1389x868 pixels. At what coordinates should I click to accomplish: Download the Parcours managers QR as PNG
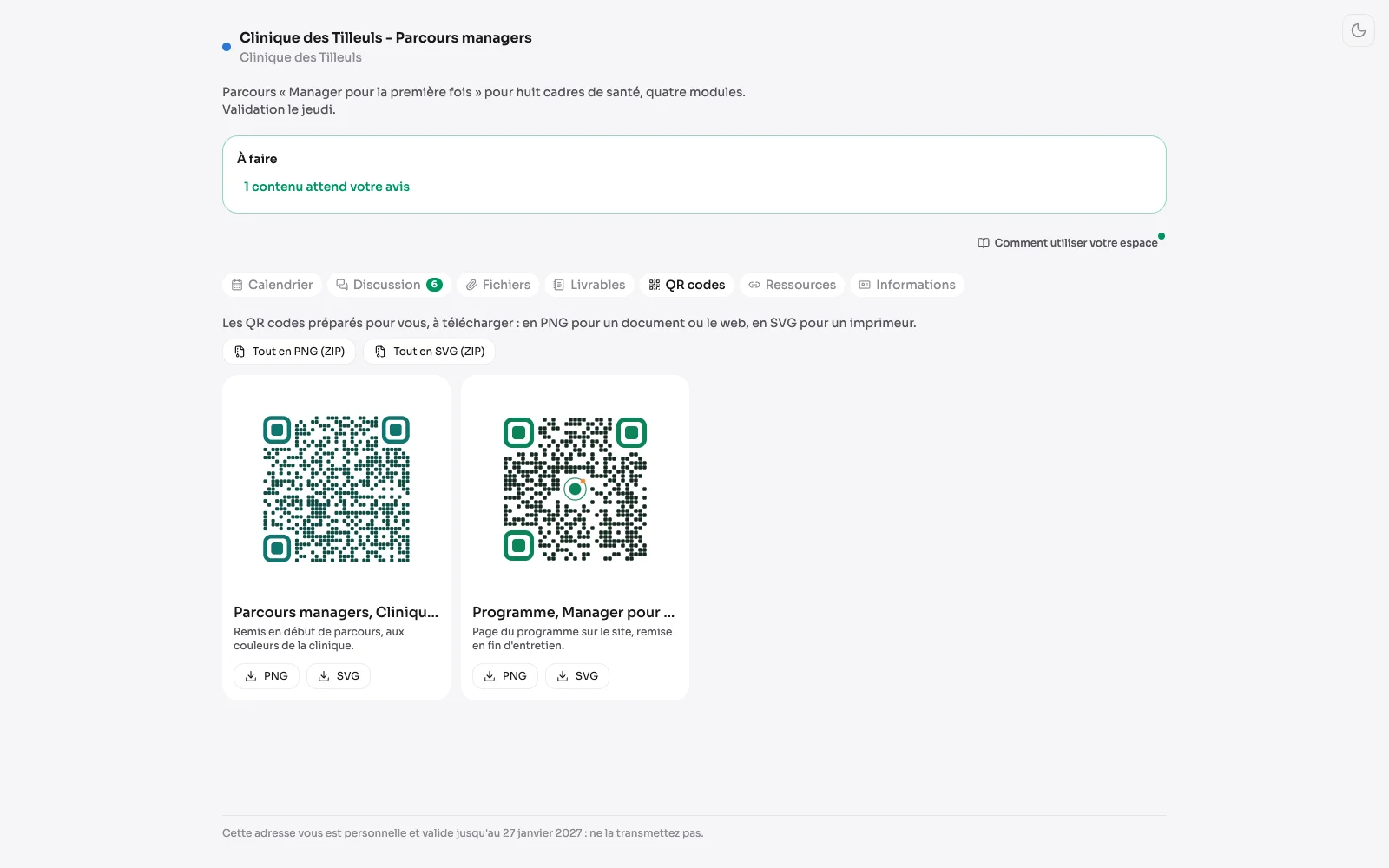(x=267, y=676)
